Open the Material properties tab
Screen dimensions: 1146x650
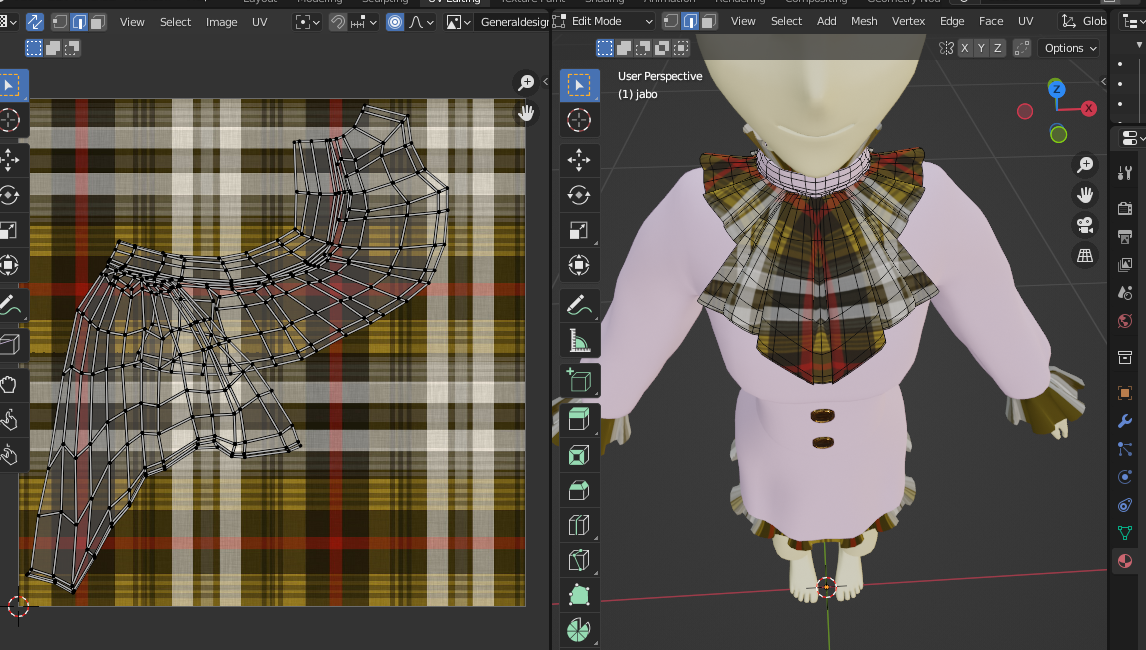pyautogui.click(x=1126, y=561)
